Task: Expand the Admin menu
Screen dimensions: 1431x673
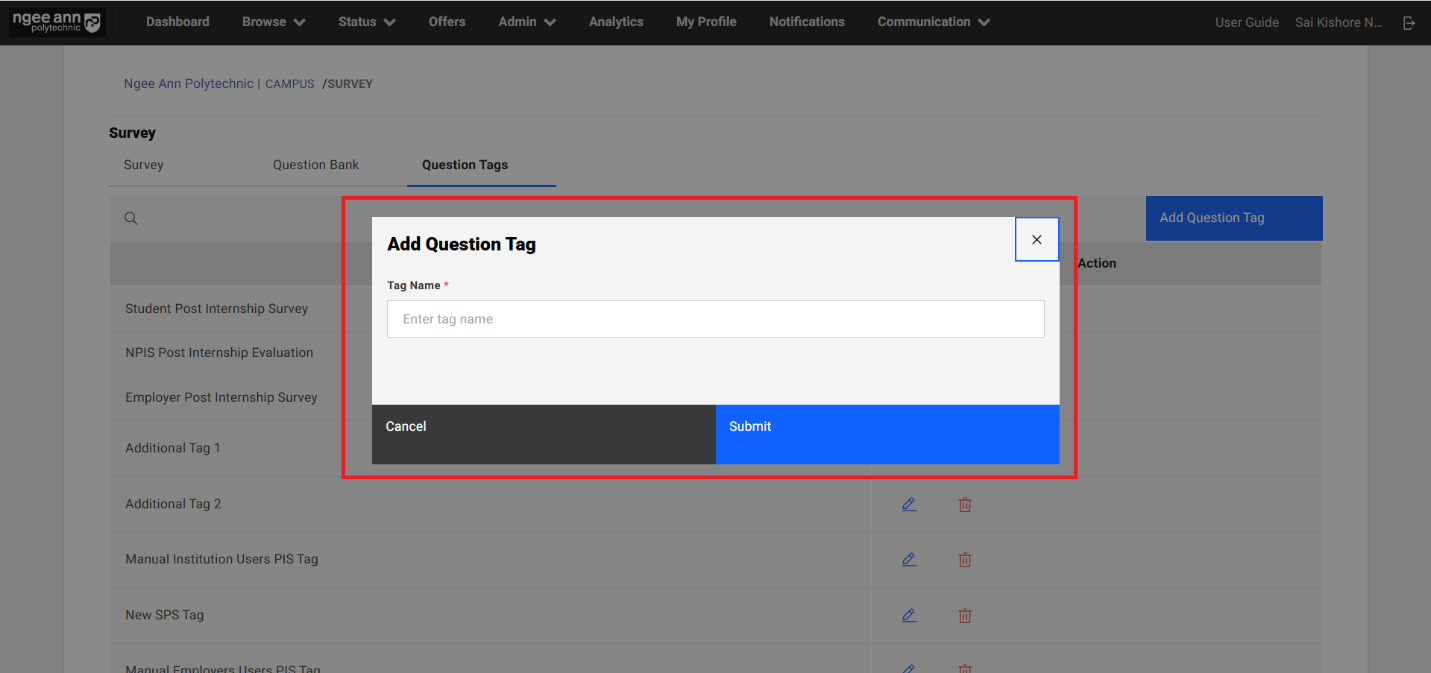Action: click(x=526, y=22)
